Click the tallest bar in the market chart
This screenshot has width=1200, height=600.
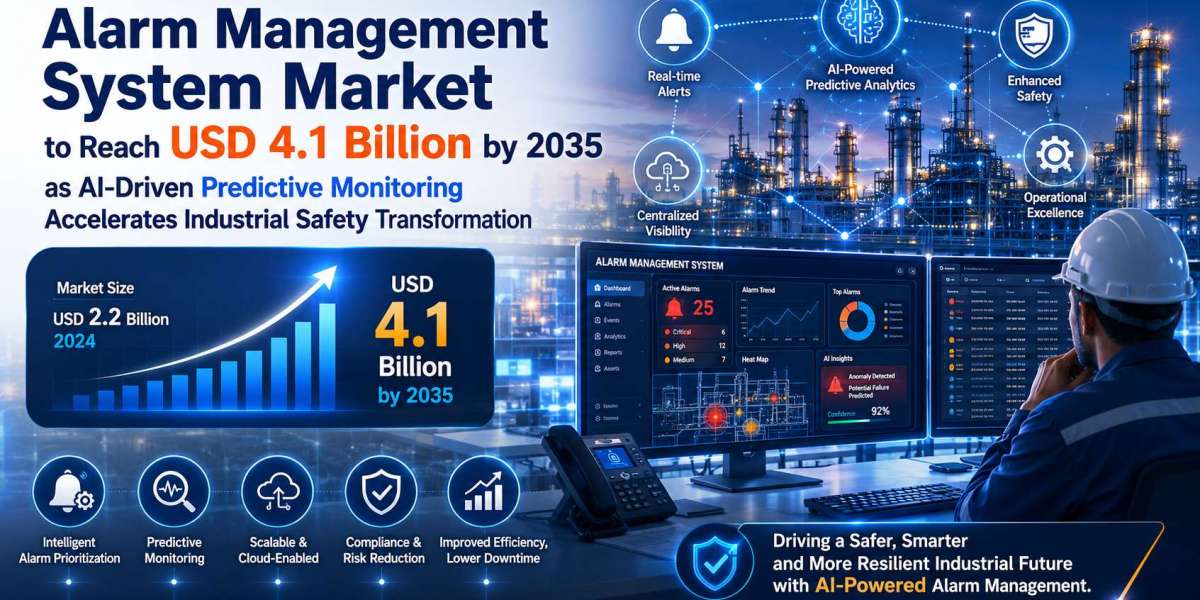point(327,357)
